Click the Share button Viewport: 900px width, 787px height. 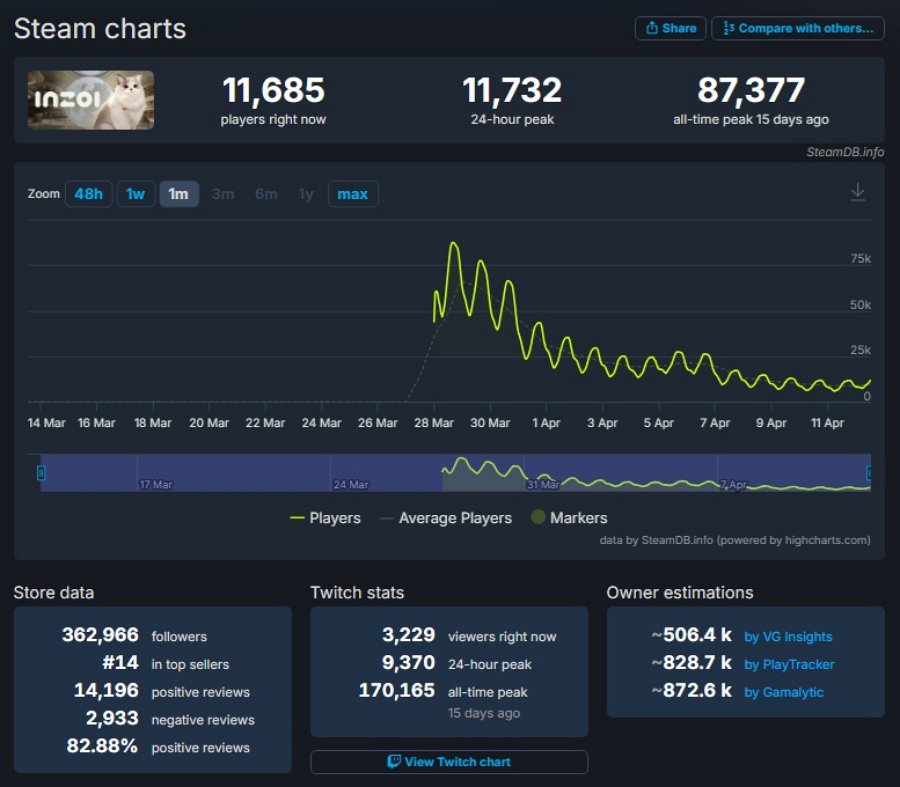(x=670, y=28)
